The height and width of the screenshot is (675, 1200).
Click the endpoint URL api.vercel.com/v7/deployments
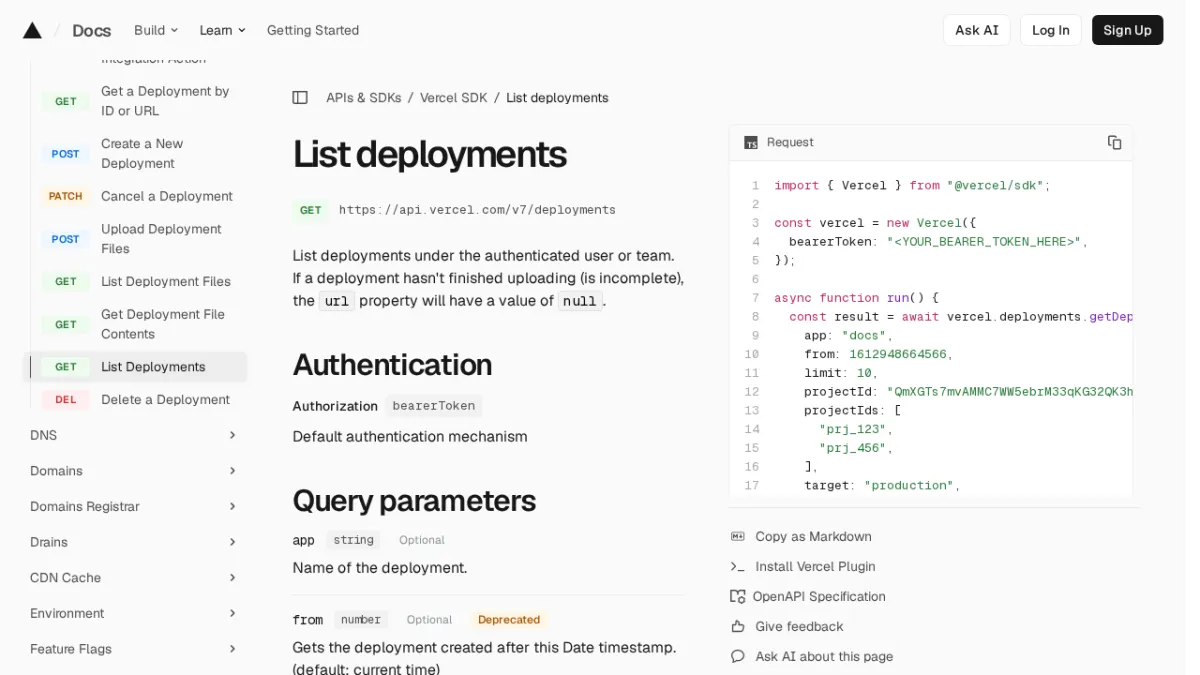click(477, 210)
